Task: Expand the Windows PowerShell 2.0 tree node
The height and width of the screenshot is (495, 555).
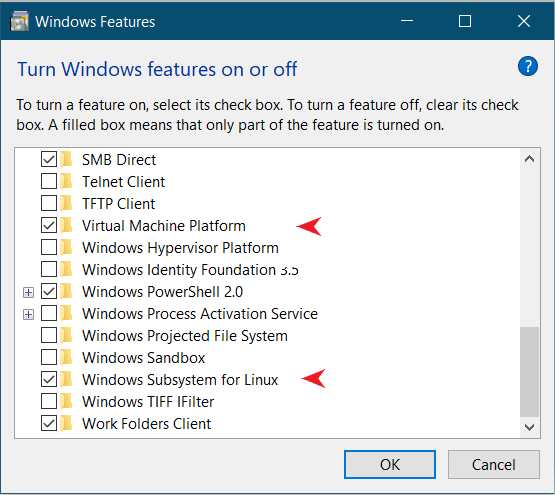Action: [28, 292]
